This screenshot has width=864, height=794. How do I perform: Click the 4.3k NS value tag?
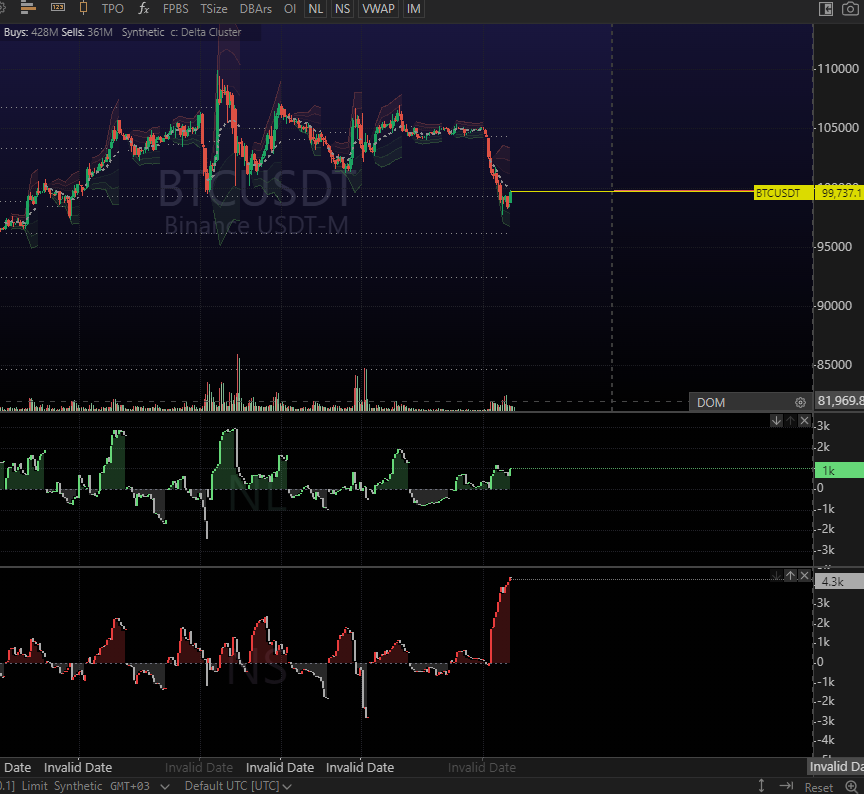coord(839,582)
